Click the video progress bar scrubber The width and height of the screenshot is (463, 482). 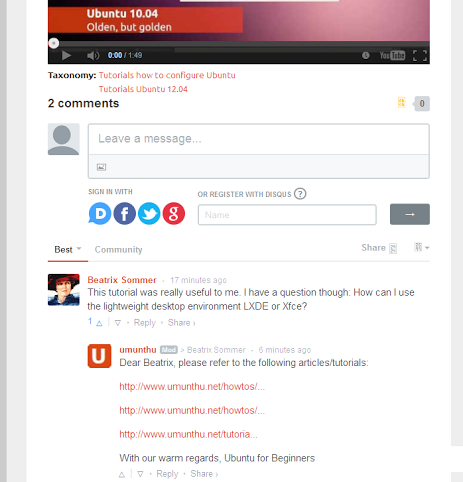(54, 43)
